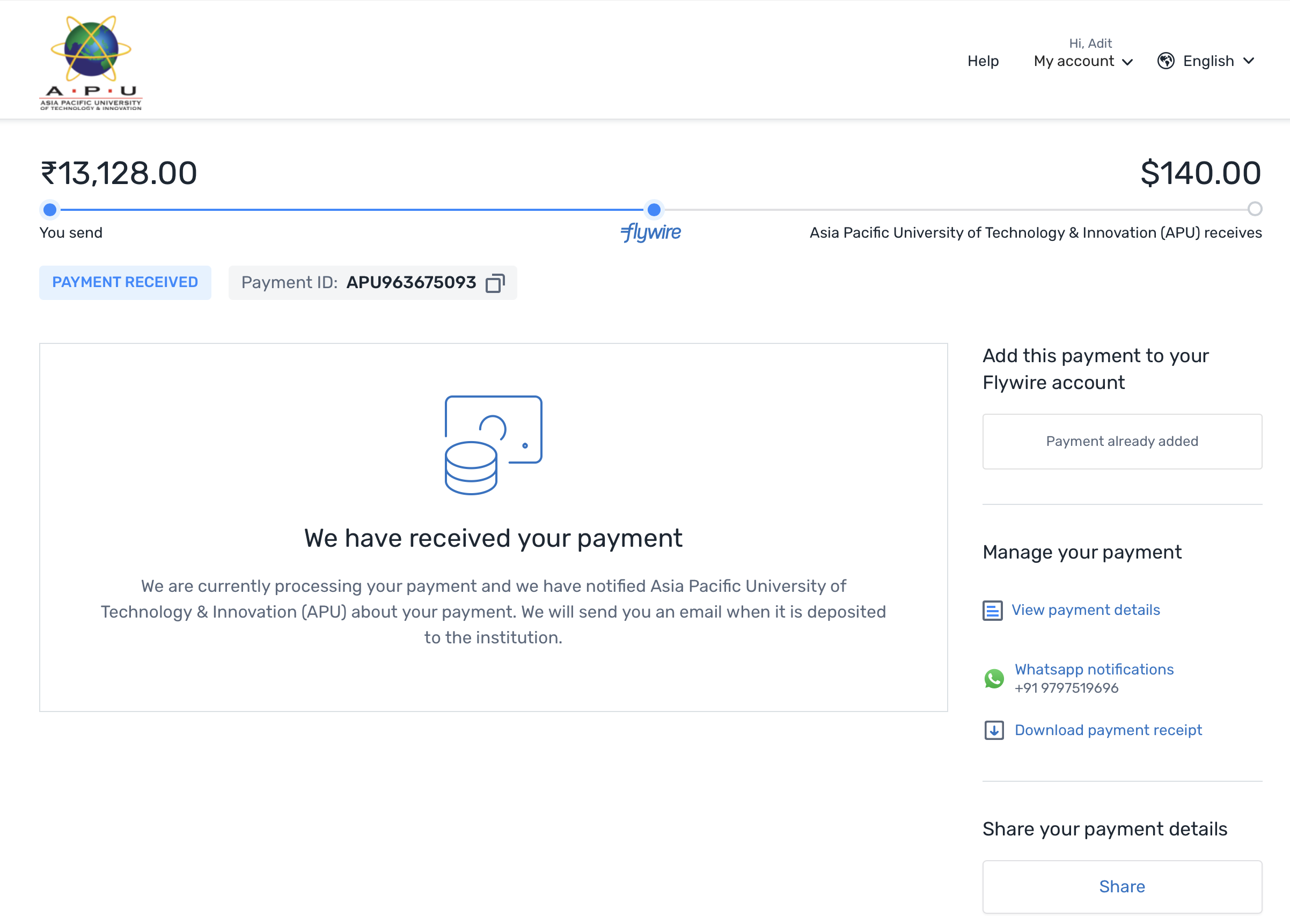Viewport: 1290px width, 924px height.
Task: Click Download payment receipt link
Action: (x=1108, y=730)
